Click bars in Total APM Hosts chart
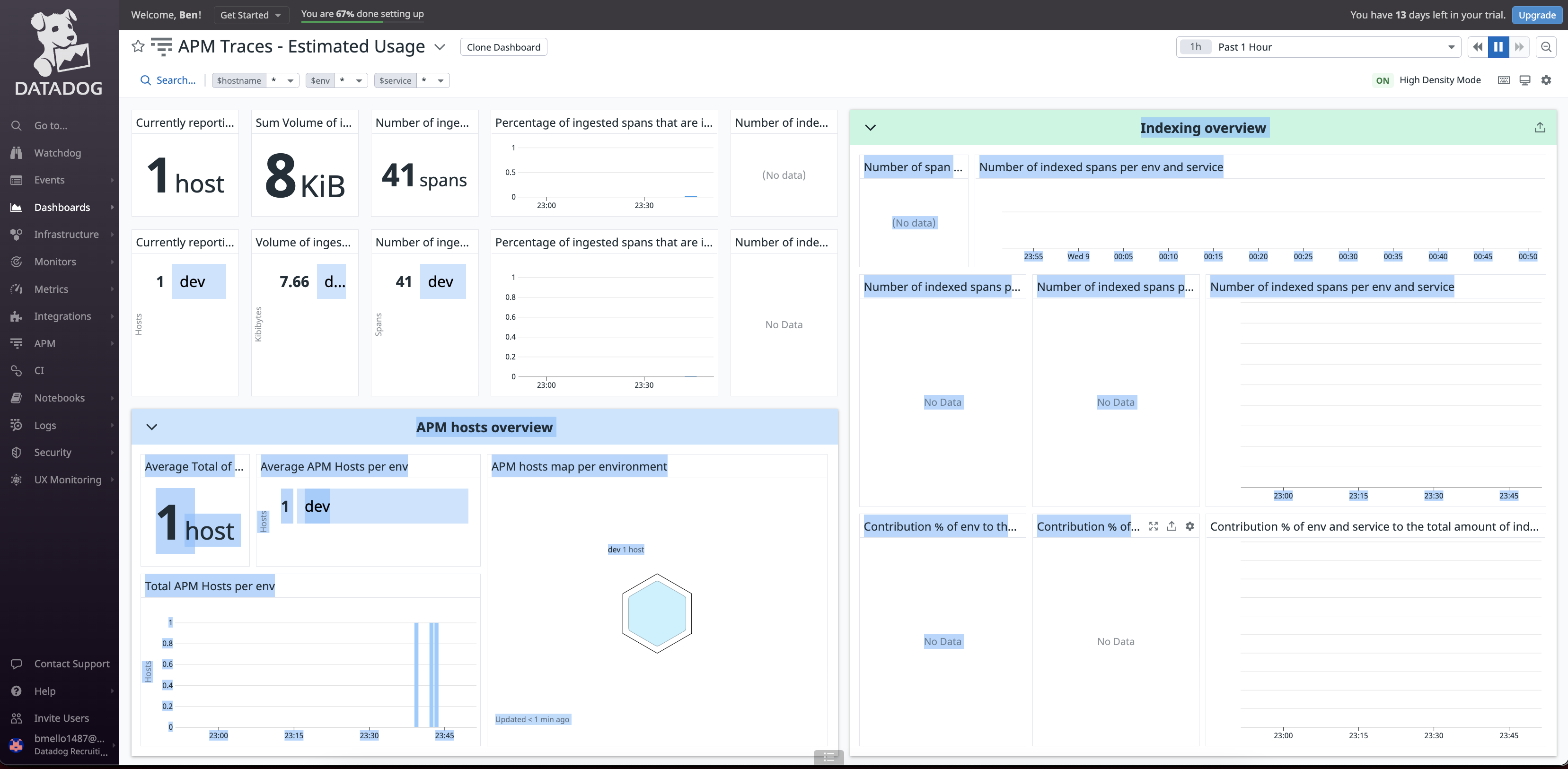Image resolution: width=1568 pixels, height=769 pixels. pos(427,674)
